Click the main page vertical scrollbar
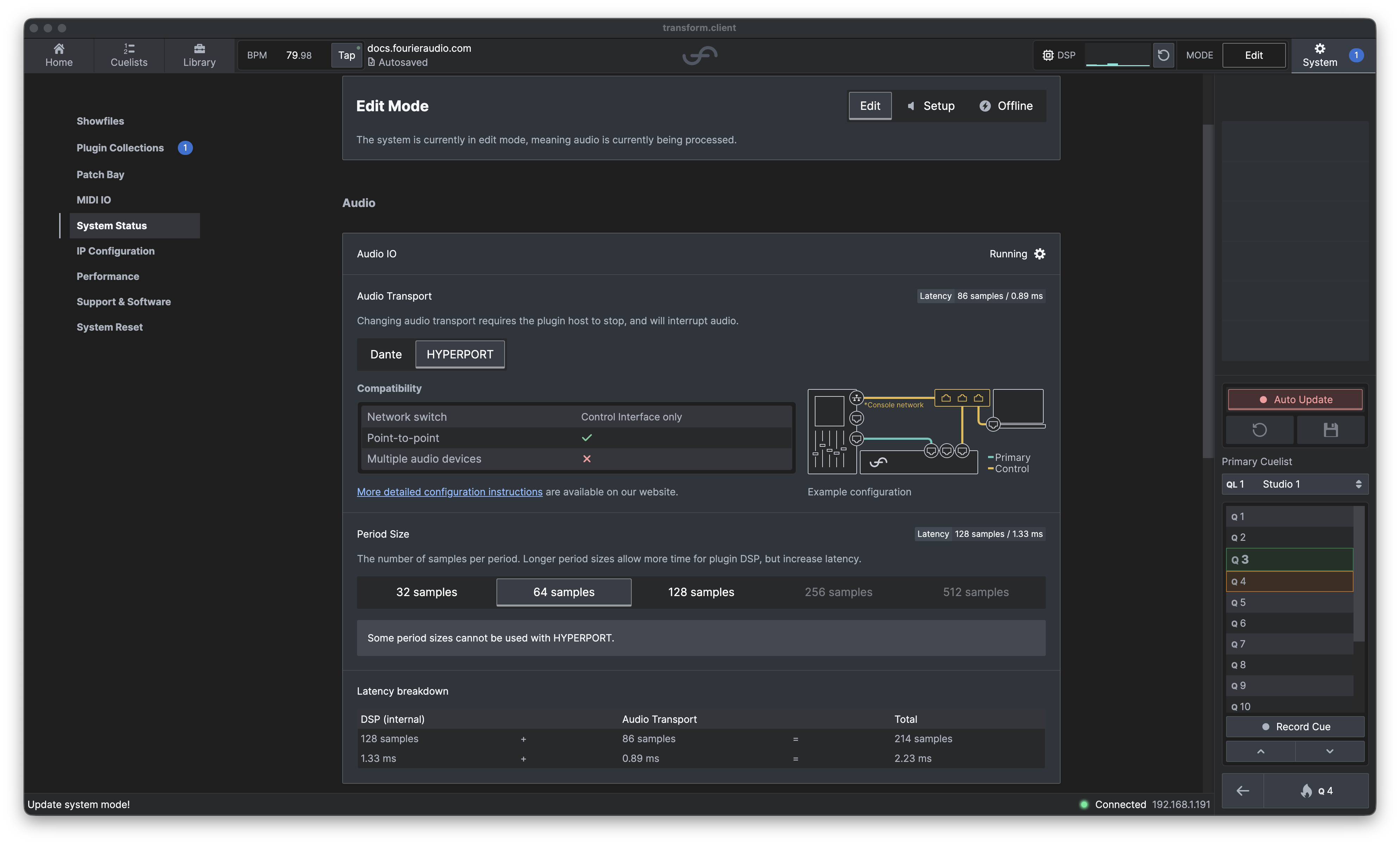This screenshot has height=845, width=1400. (1208, 290)
